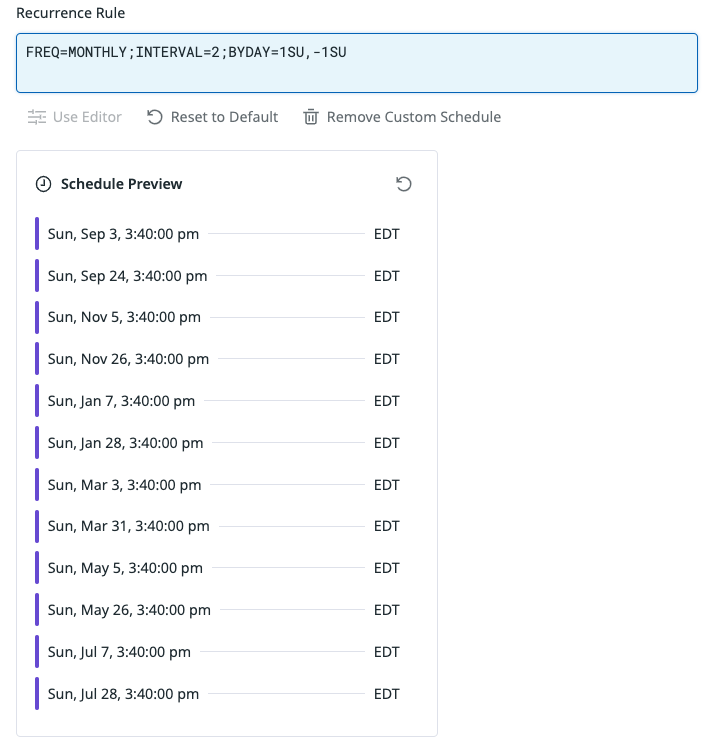Click the Sun, May 5 preview row
This screenshot has height=753, width=716.
tap(218, 568)
